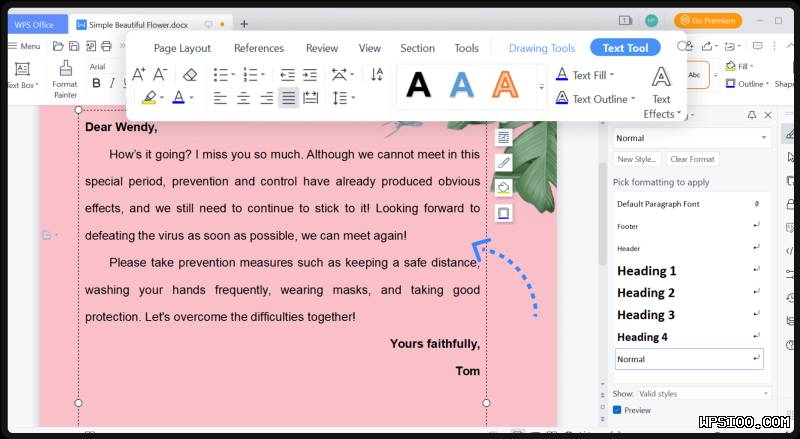Select the orange outline text style preset
Screen dimensions: 800x439
pyautogui.click(x=505, y=85)
